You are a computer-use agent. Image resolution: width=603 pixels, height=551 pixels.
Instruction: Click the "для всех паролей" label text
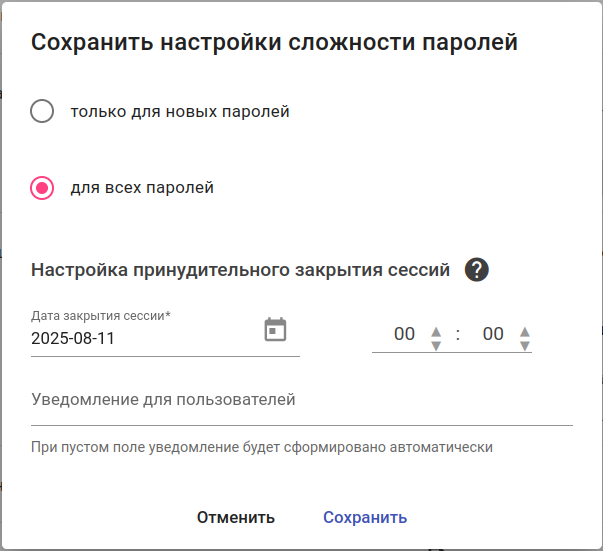click(142, 188)
